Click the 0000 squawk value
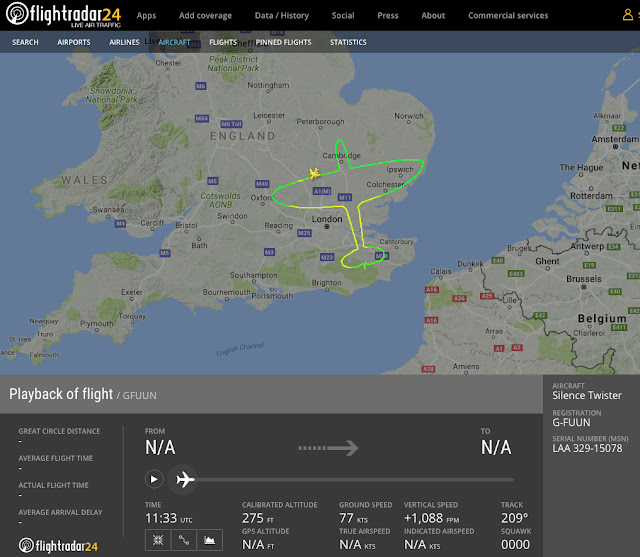The image size is (640, 557). click(x=516, y=544)
